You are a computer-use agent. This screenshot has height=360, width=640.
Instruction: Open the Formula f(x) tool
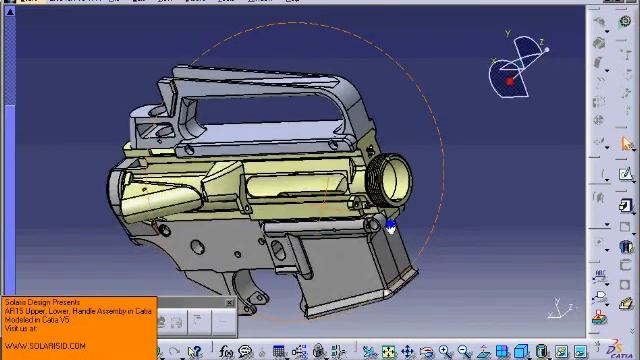click(226, 351)
